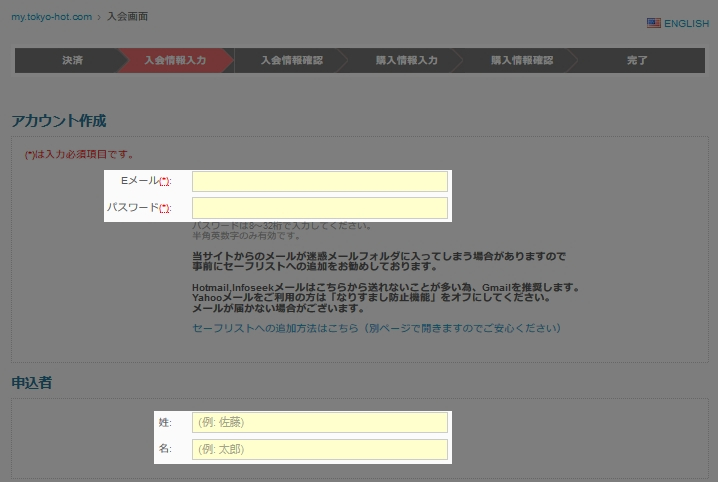Focus the パスワード input field
Image resolution: width=718 pixels, height=482 pixels.
point(319,208)
